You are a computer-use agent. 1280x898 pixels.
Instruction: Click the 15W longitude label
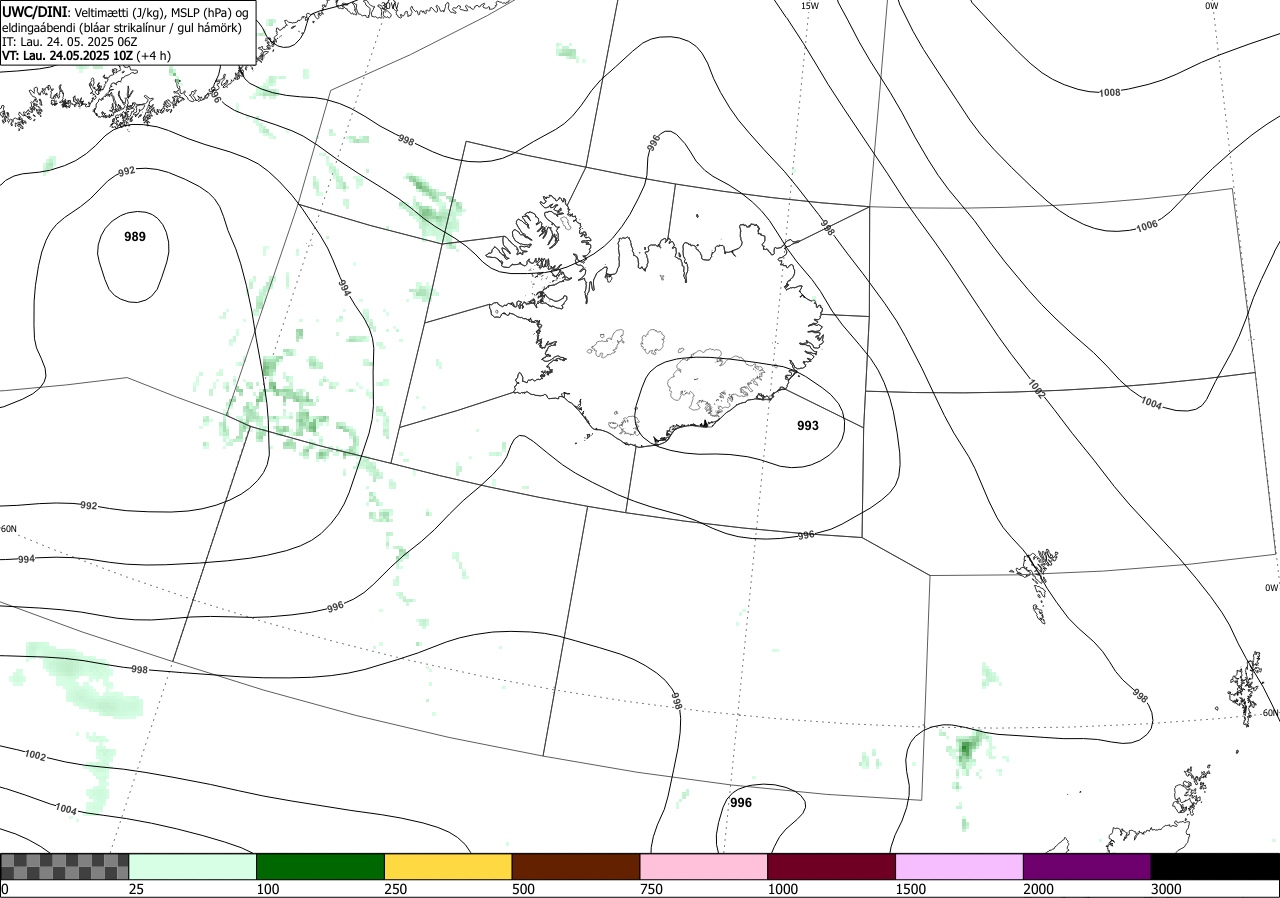(x=810, y=6)
